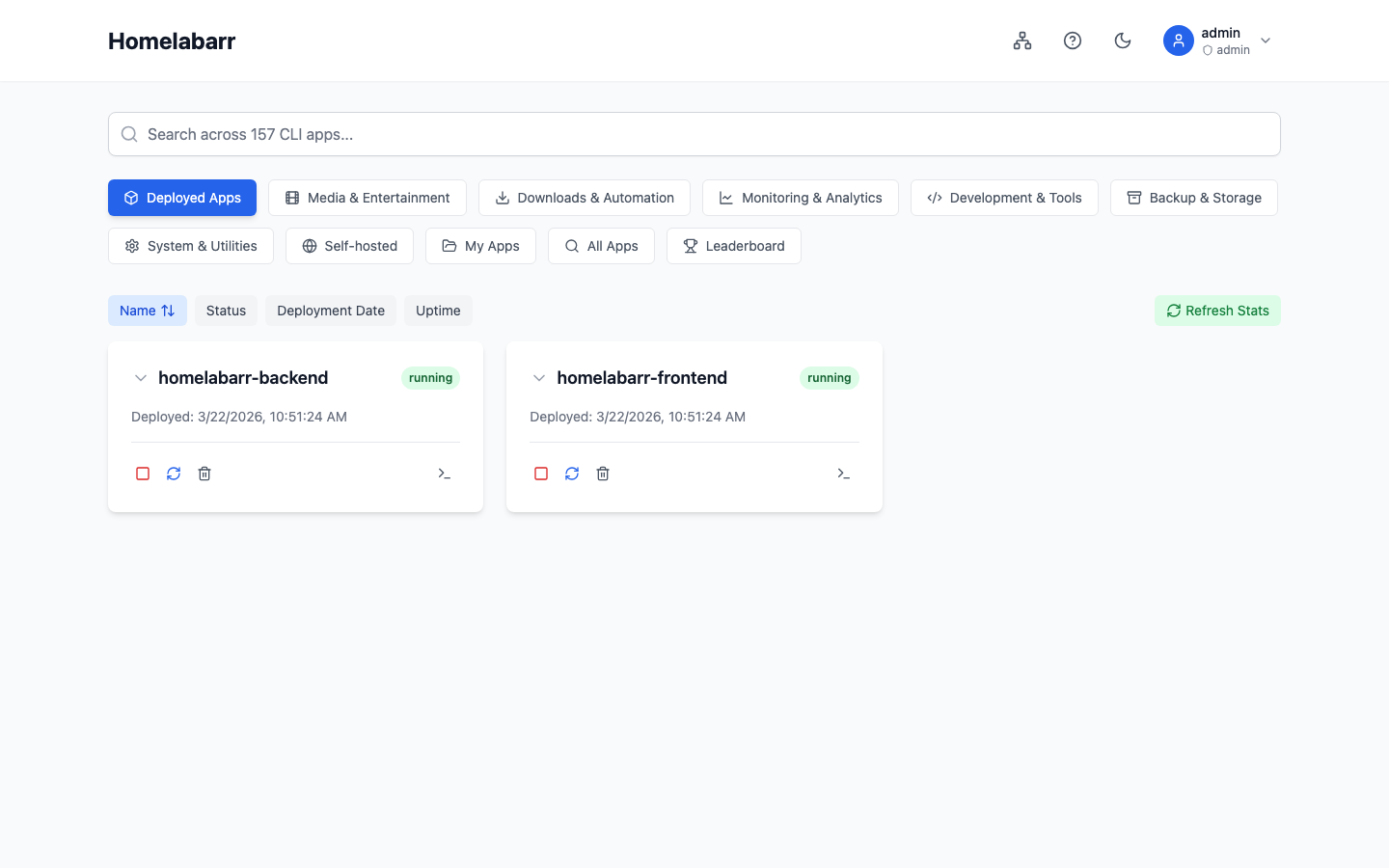
Task: Restart the homelabarr-frontend container
Action: tap(572, 474)
